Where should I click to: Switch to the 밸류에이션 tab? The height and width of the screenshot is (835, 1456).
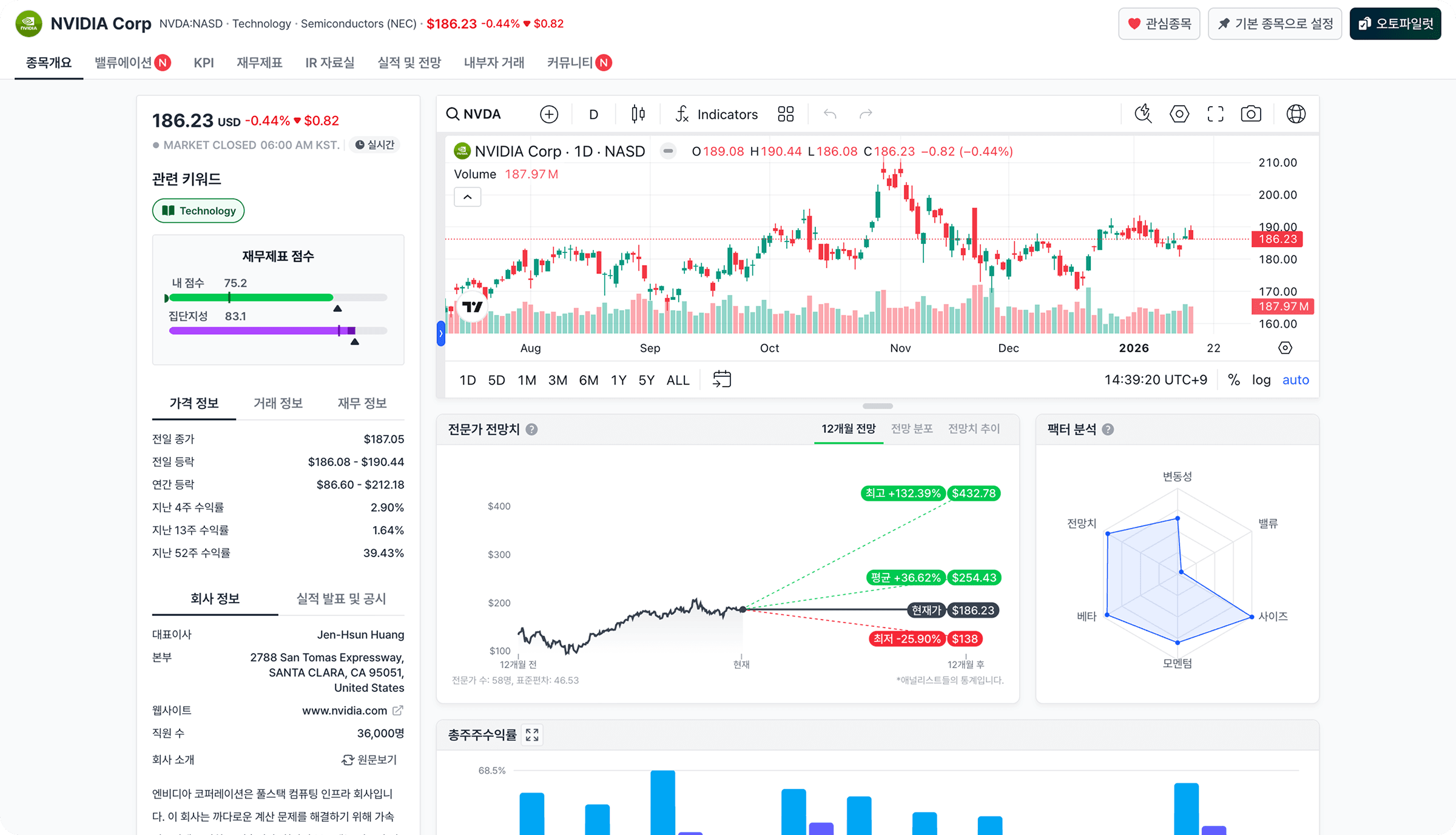132,63
